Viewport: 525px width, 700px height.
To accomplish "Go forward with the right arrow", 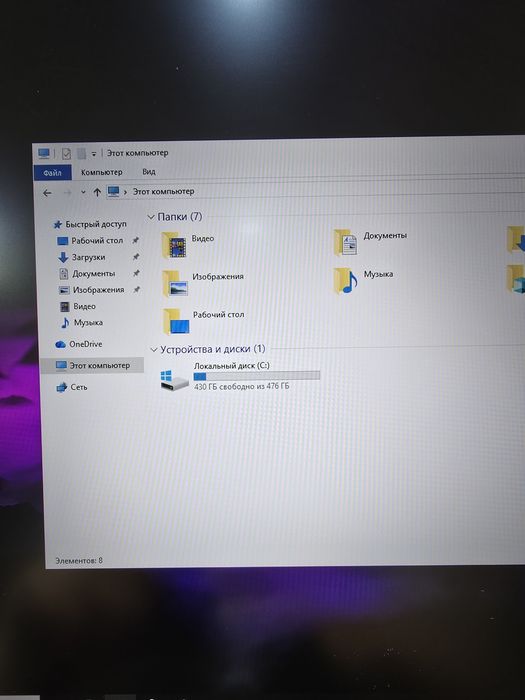I will [67, 192].
